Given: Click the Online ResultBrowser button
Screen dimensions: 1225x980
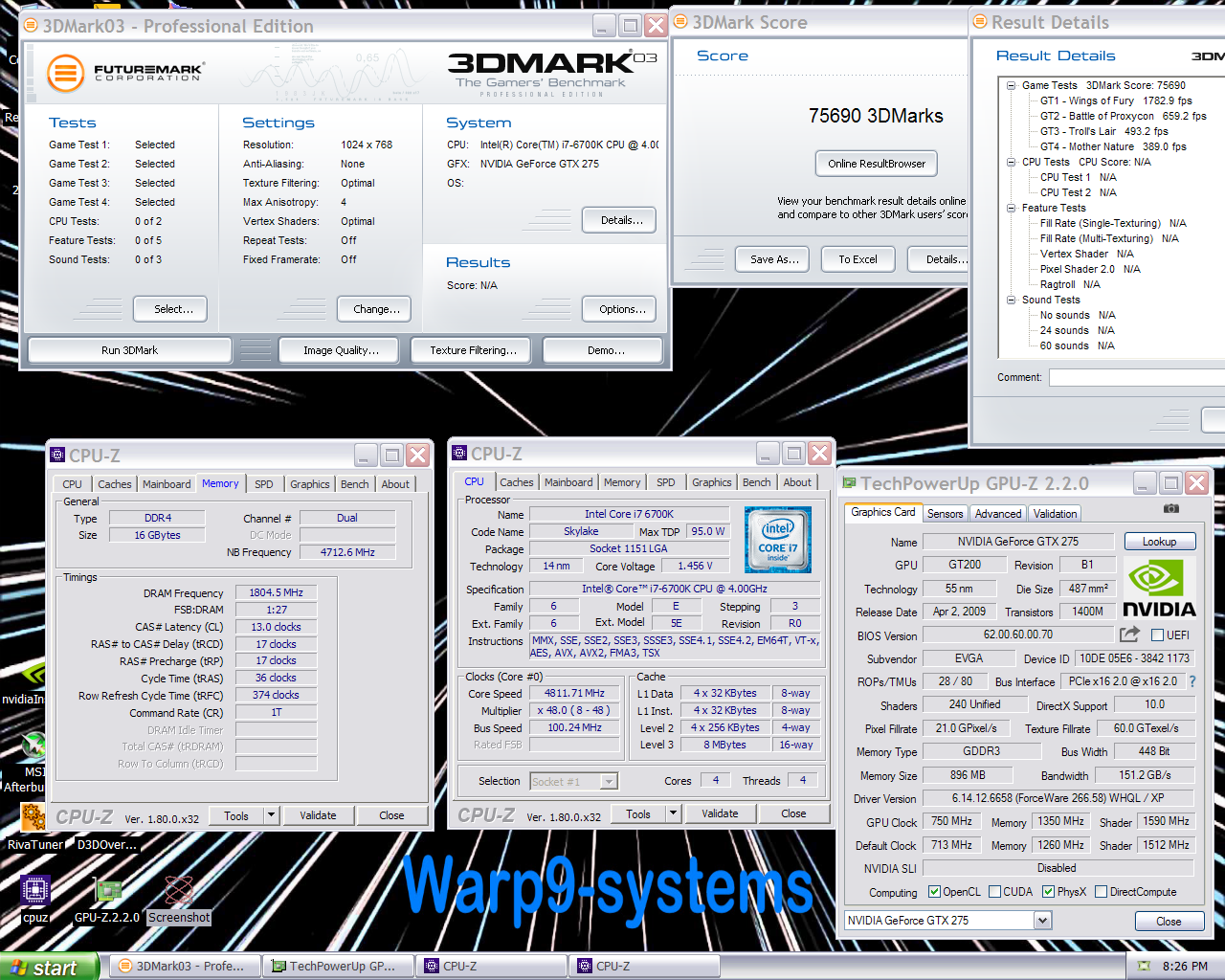Looking at the screenshot, I should (877, 164).
